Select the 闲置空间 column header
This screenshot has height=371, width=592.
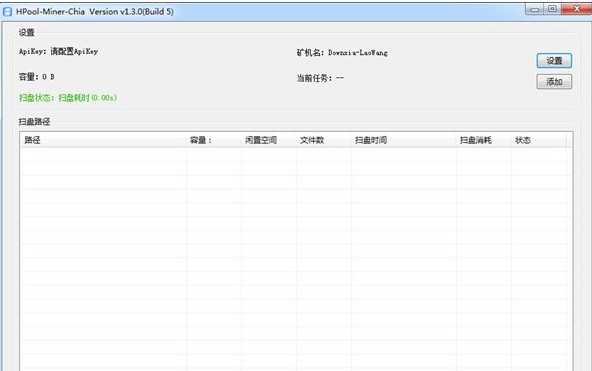tap(269, 140)
